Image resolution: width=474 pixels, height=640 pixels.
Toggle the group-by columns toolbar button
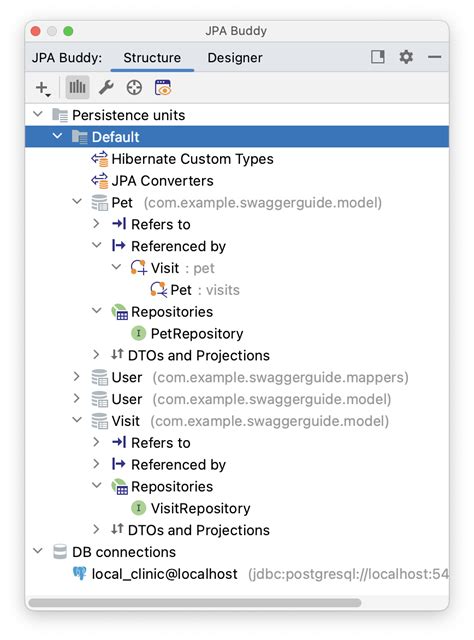pos(77,87)
